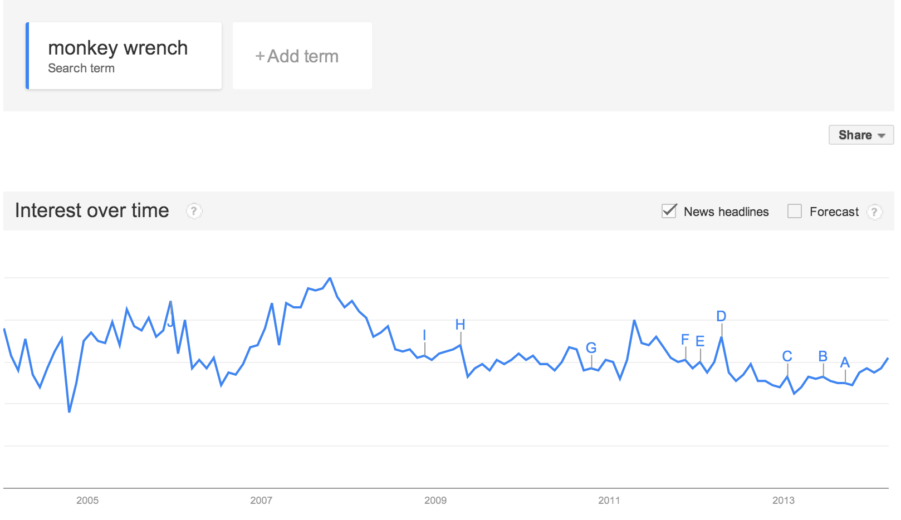901x520 pixels.
Task: Click news headline marker C
Action: [x=787, y=356]
